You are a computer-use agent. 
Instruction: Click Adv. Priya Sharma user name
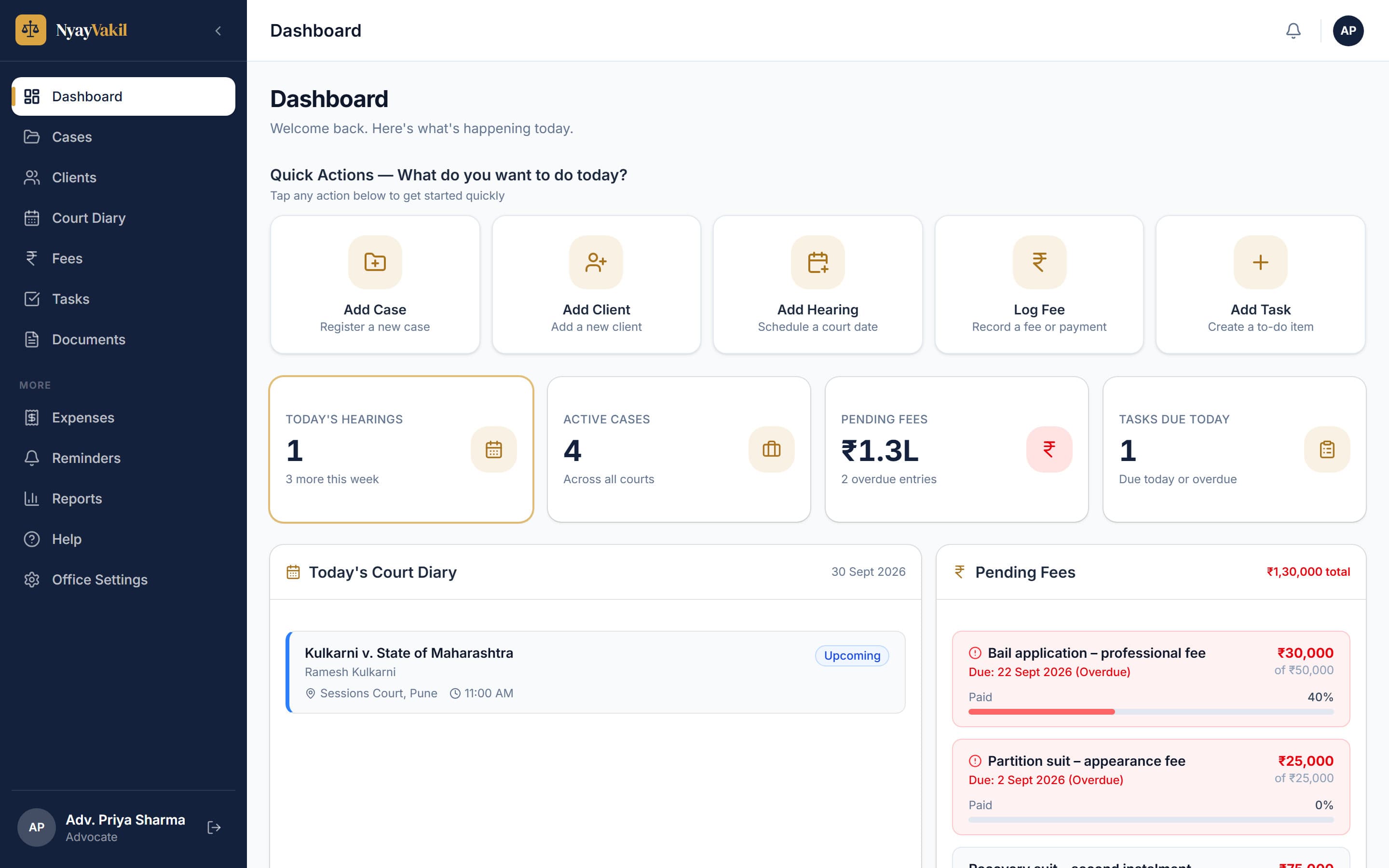coord(125,820)
